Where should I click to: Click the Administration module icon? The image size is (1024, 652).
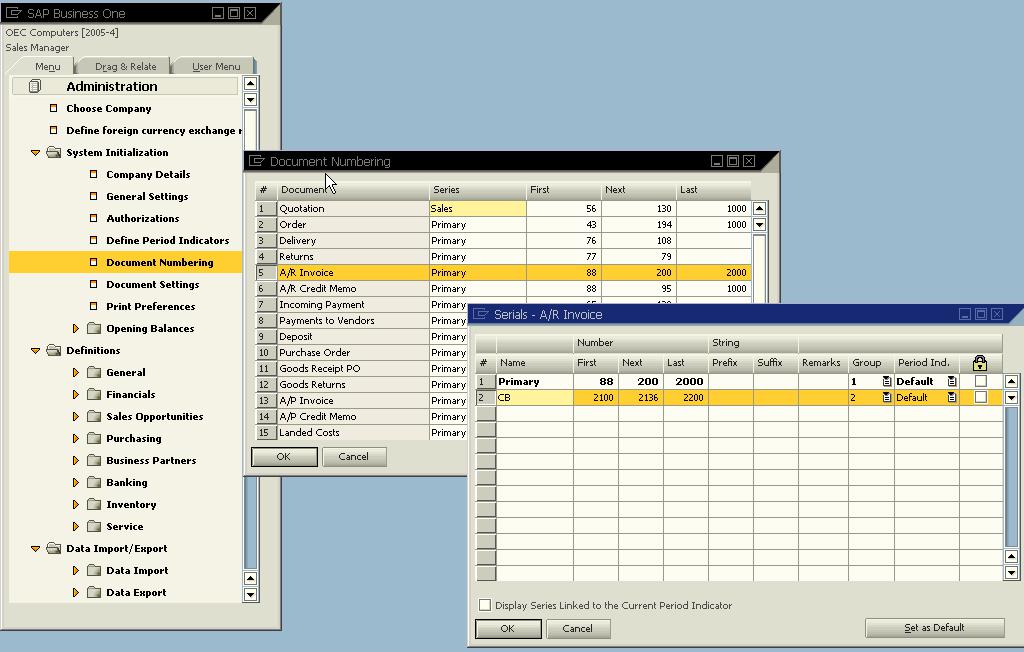point(35,86)
